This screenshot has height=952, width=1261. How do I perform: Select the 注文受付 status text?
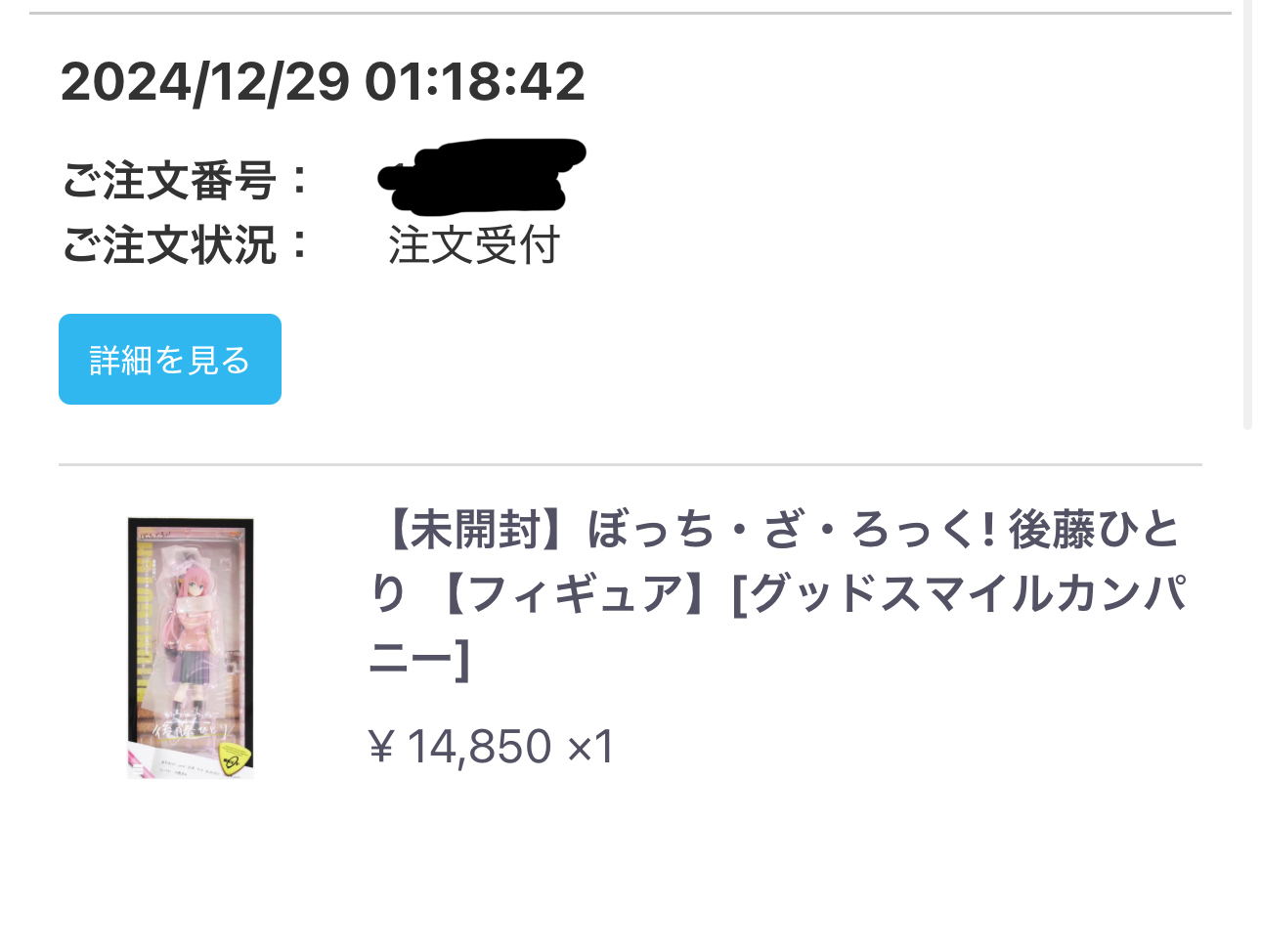[474, 244]
